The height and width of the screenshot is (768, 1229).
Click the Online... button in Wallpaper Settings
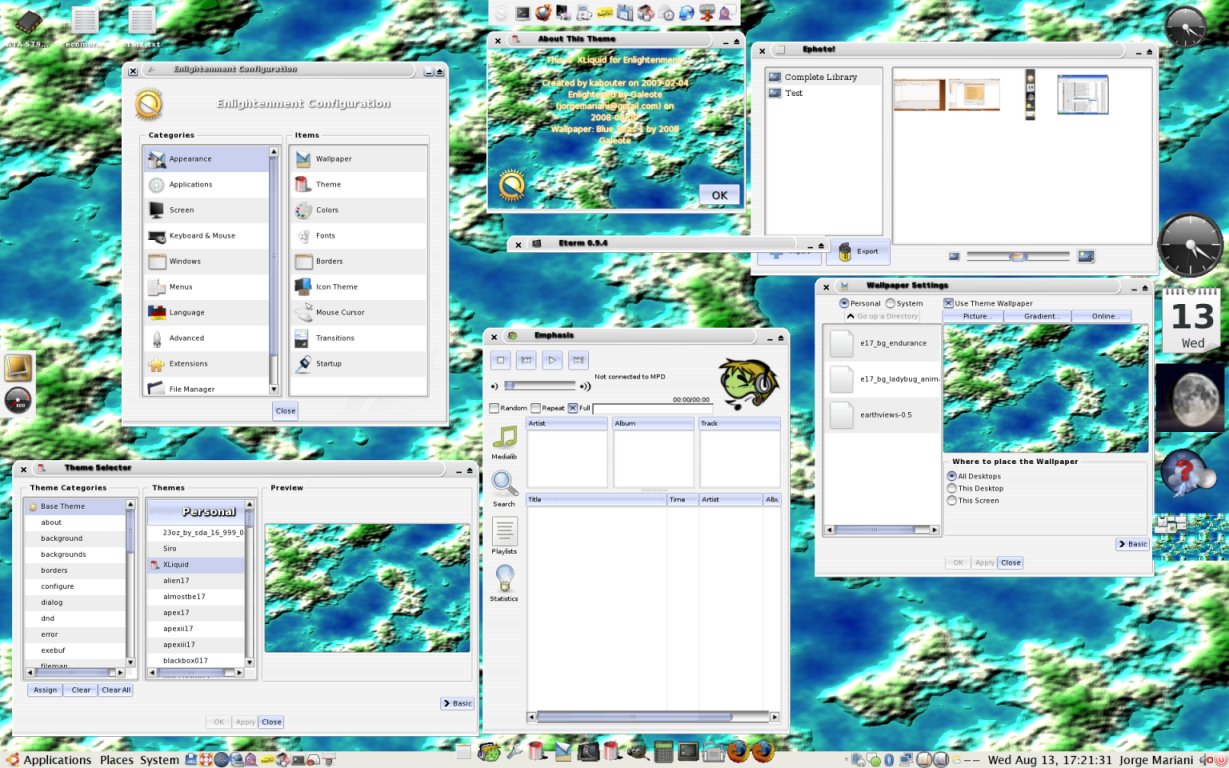1103,316
